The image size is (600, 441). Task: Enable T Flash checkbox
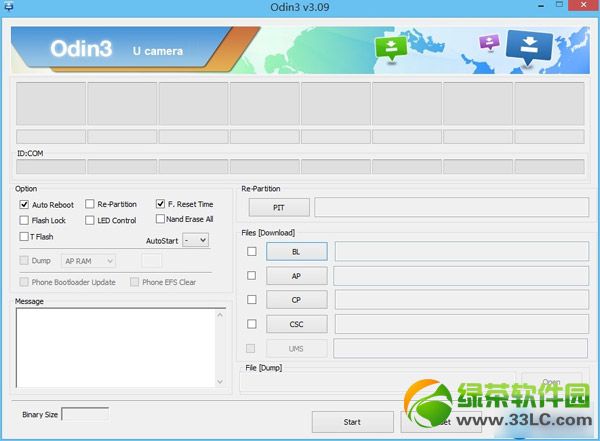tap(24, 236)
